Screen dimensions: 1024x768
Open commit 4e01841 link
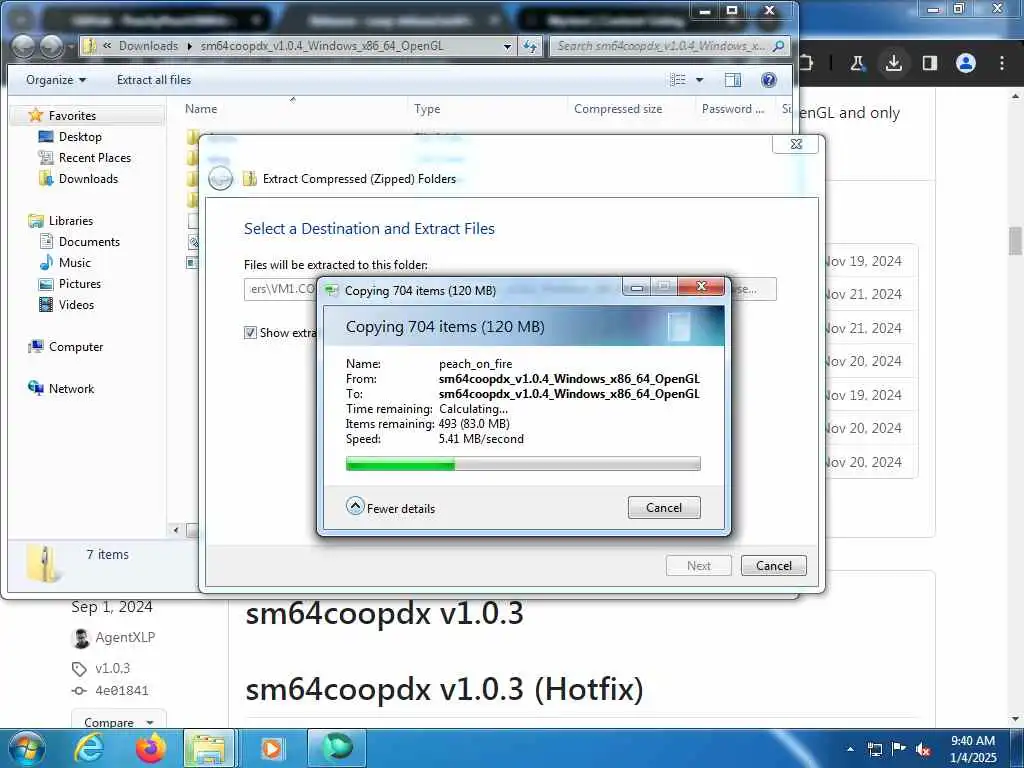click(x=121, y=690)
